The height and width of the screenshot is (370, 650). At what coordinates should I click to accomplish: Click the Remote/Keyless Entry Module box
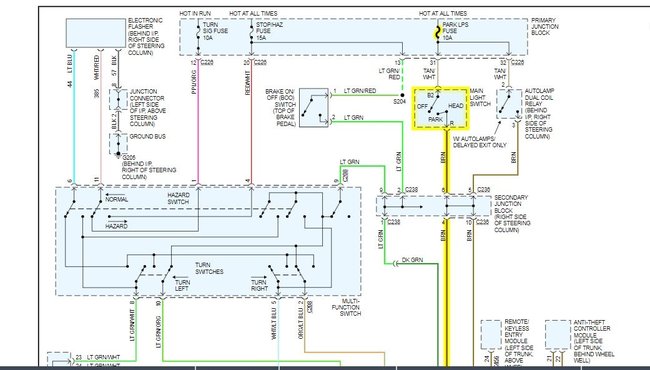(x=491, y=335)
